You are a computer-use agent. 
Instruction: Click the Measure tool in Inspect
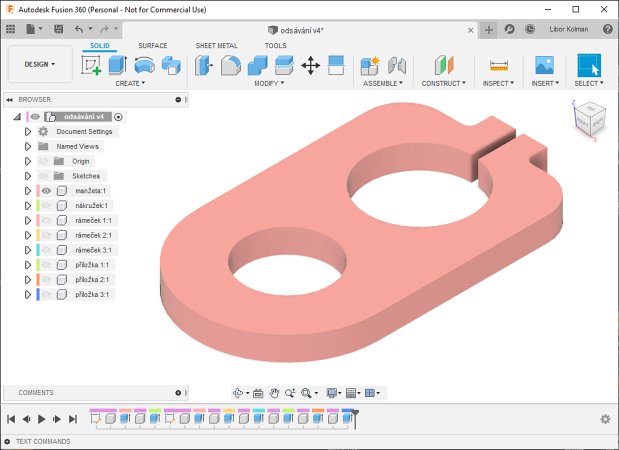(x=498, y=66)
